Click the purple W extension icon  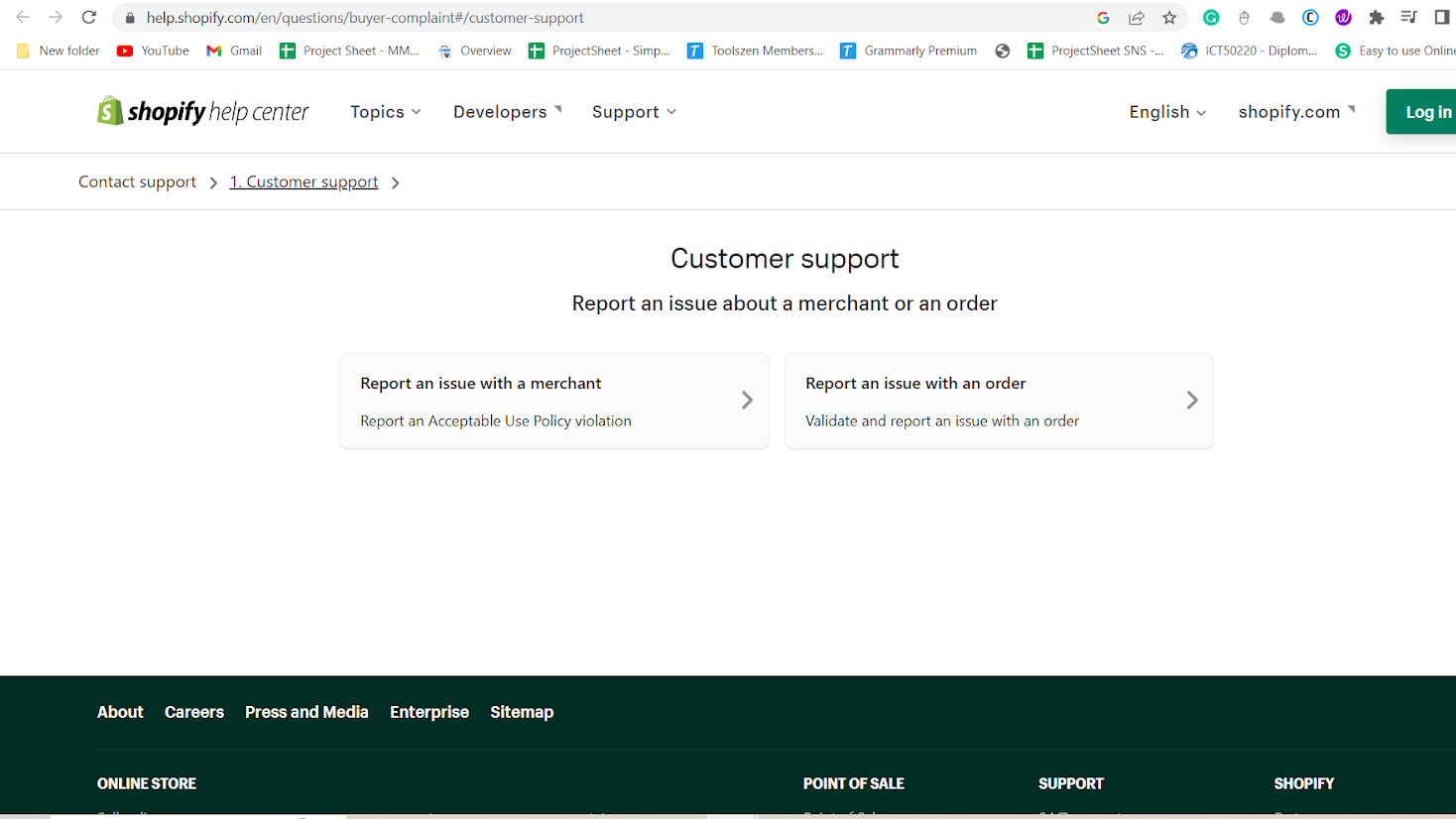pyautogui.click(x=1343, y=18)
